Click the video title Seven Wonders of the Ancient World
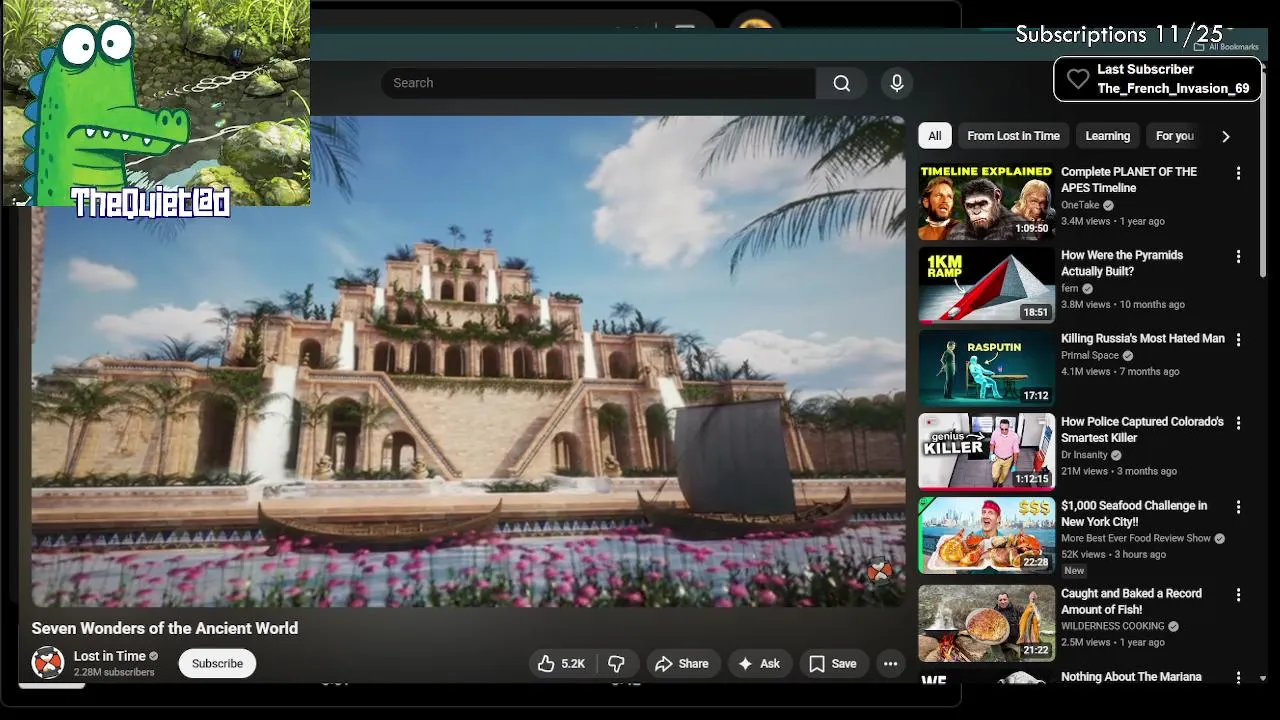This screenshot has height=720, width=1280. pos(165,628)
